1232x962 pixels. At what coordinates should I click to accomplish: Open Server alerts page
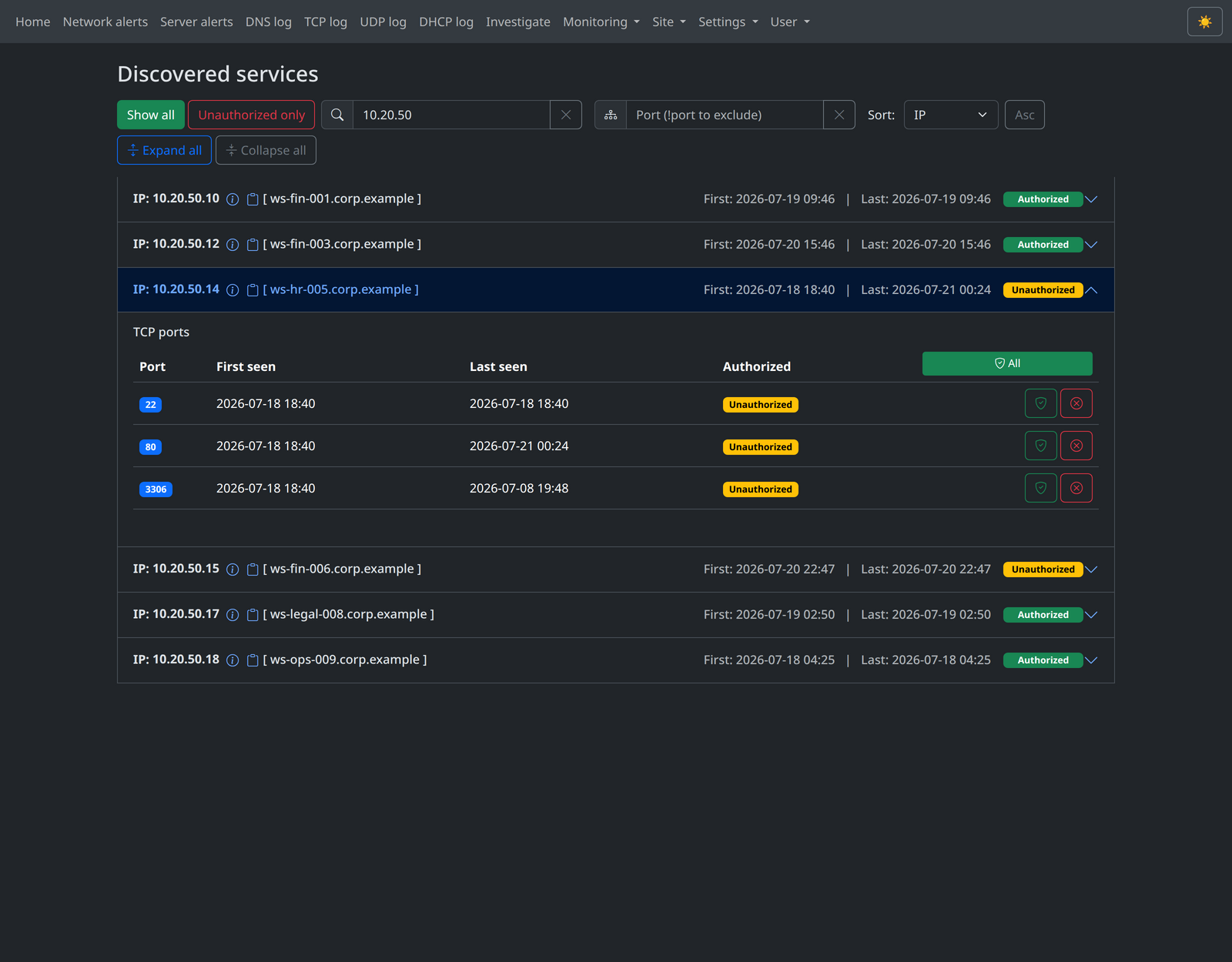(x=196, y=22)
